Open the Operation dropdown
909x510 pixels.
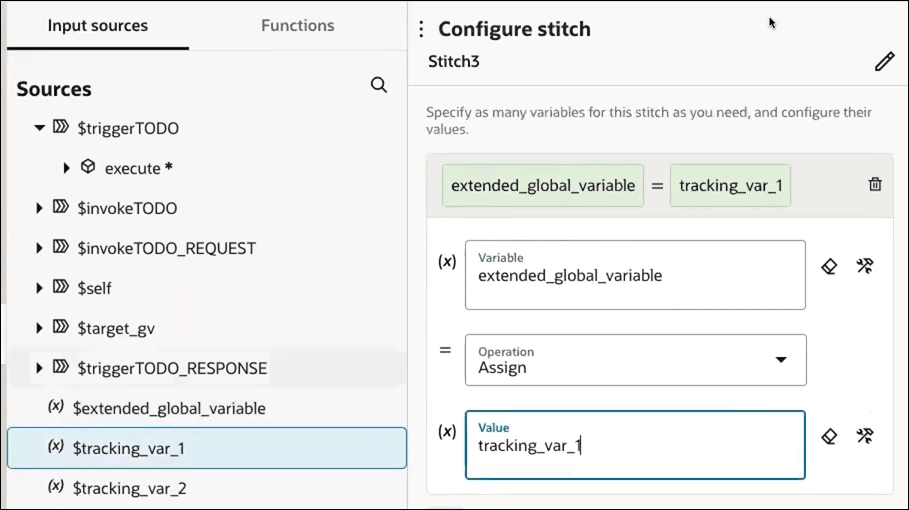[781, 360]
